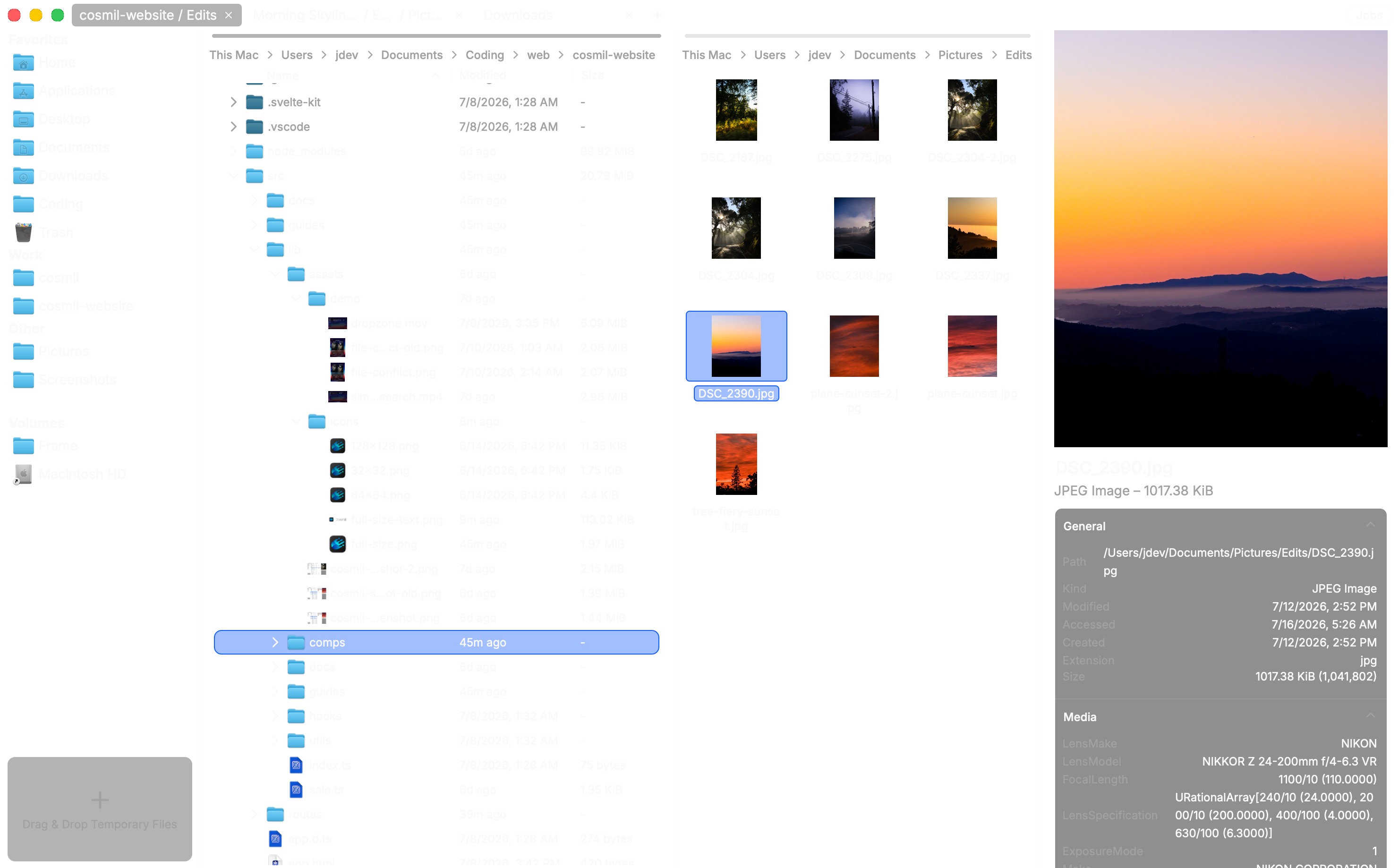Image resolution: width=1399 pixels, height=868 pixels.
Task: Open the Trash from the sidebar
Action: click(43, 232)
